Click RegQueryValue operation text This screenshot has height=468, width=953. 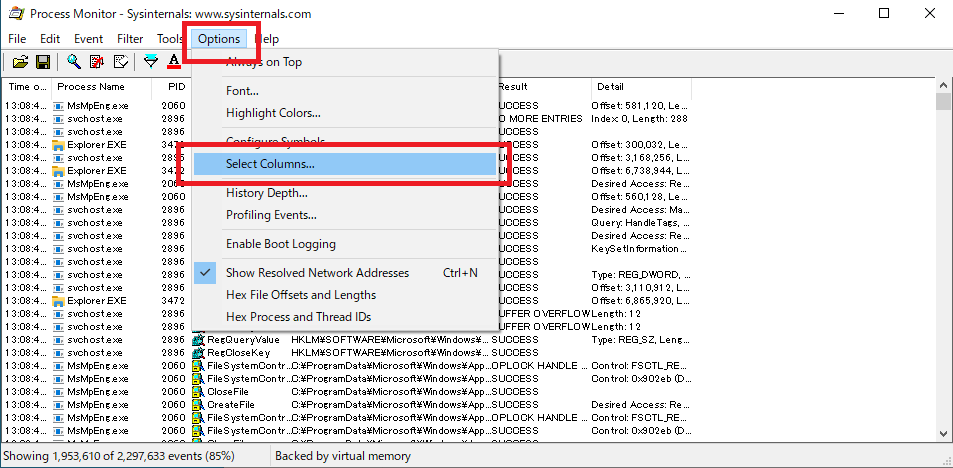point(244,340)
